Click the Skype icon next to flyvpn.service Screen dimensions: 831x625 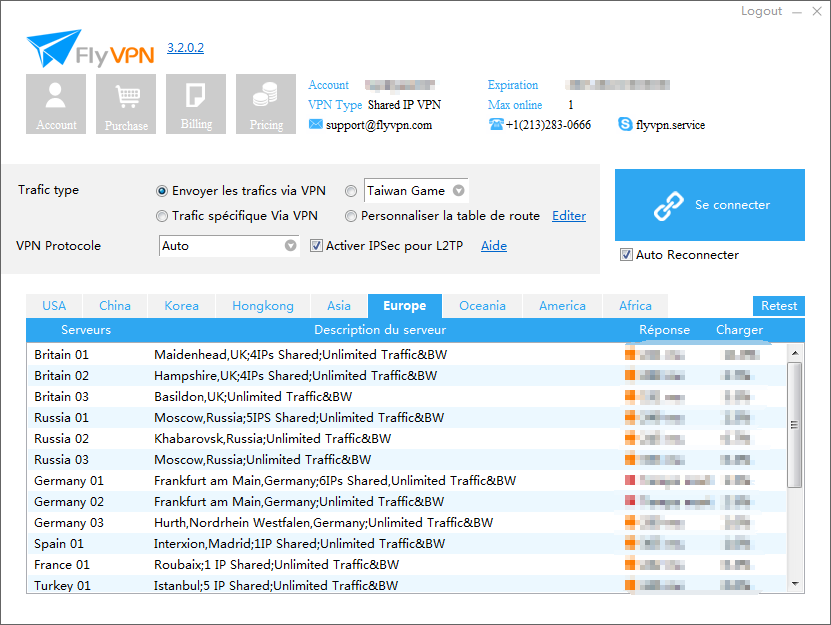click(625, 124)
